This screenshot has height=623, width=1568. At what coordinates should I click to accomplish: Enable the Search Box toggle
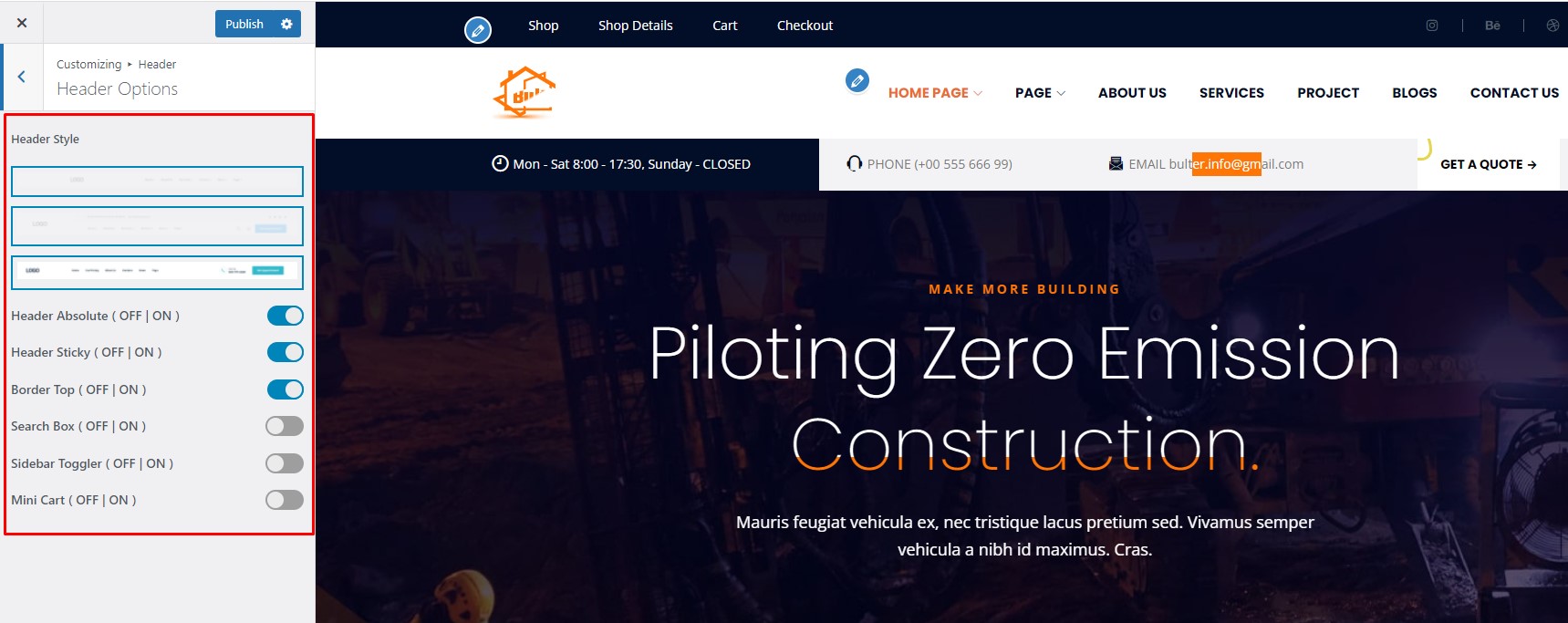(x=285, y=426)
